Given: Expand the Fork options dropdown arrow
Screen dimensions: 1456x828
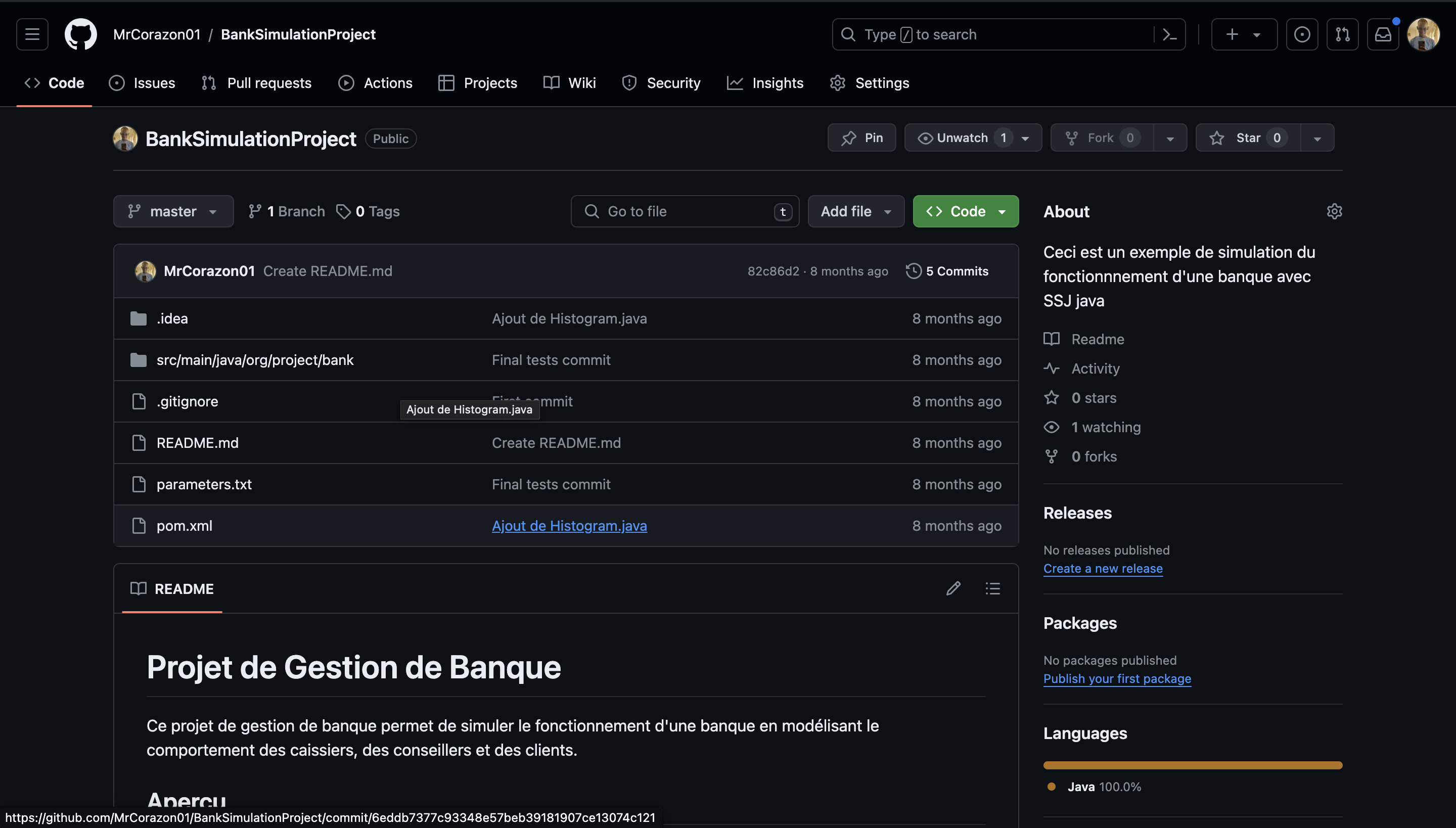Looking at the screenshot, I should click(1170, 138).
